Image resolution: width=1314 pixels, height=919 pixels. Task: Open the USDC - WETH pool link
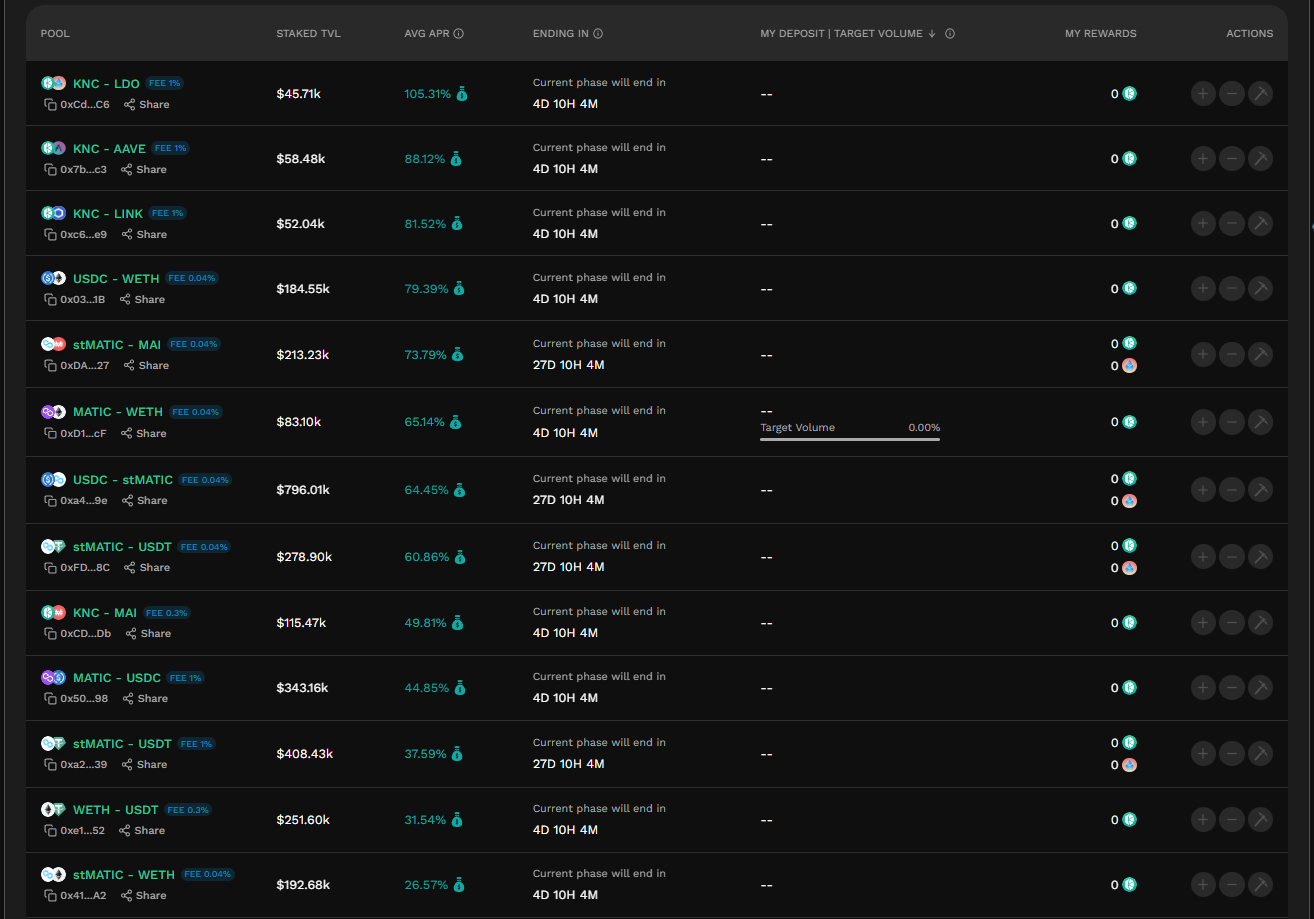coord(116,279)
